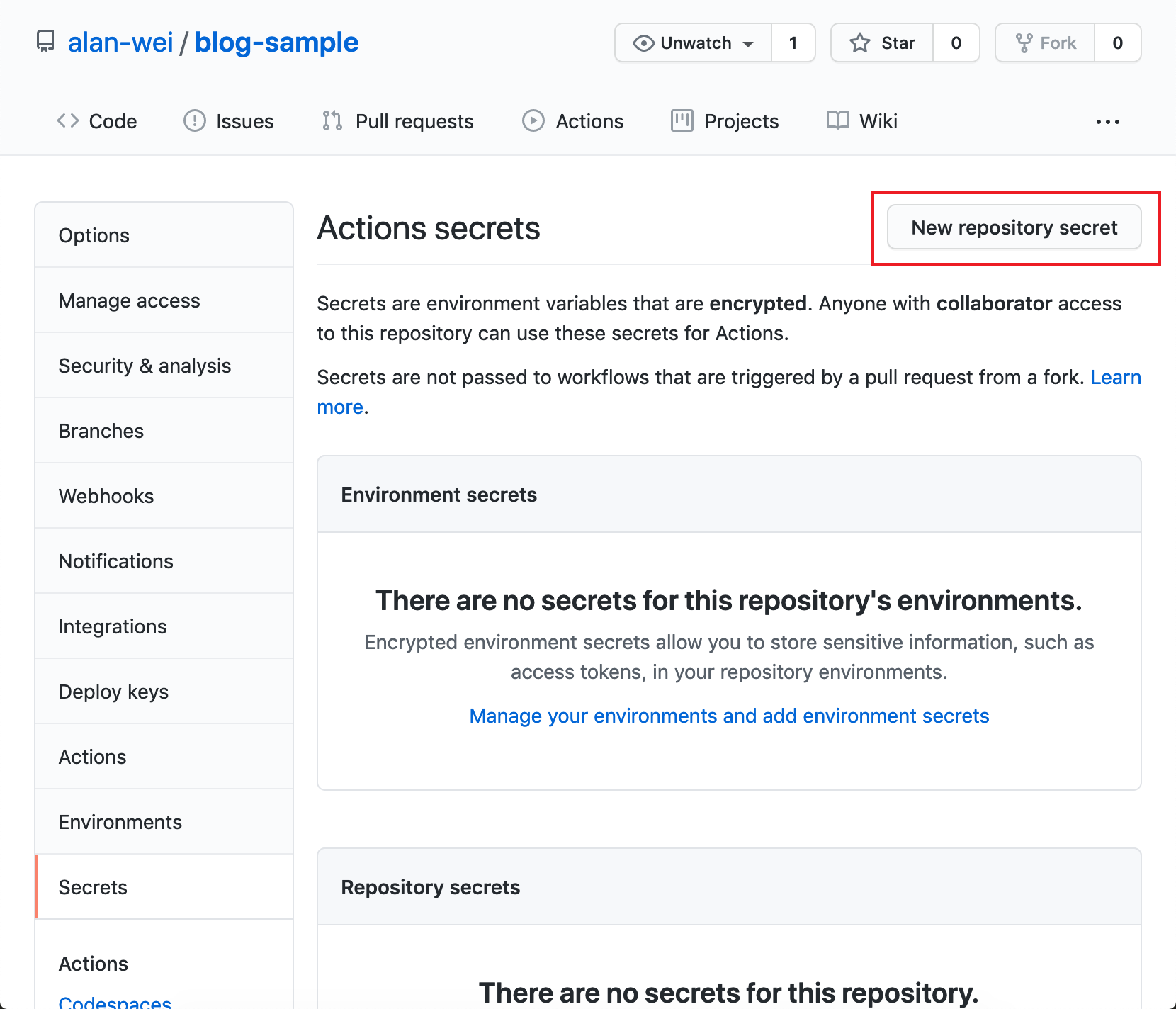Follow the Learn more link
The image size is (1176, 1009).
[x=1116, y=377]
